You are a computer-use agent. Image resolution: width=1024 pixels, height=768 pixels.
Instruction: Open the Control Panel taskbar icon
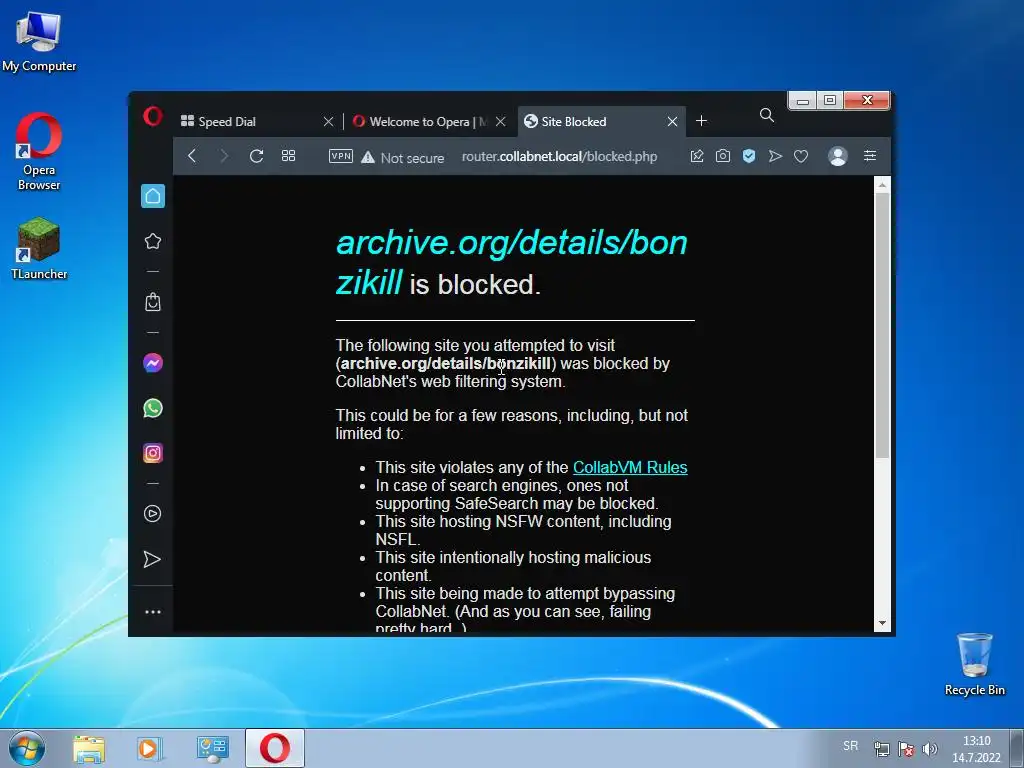tap(213, 748)
